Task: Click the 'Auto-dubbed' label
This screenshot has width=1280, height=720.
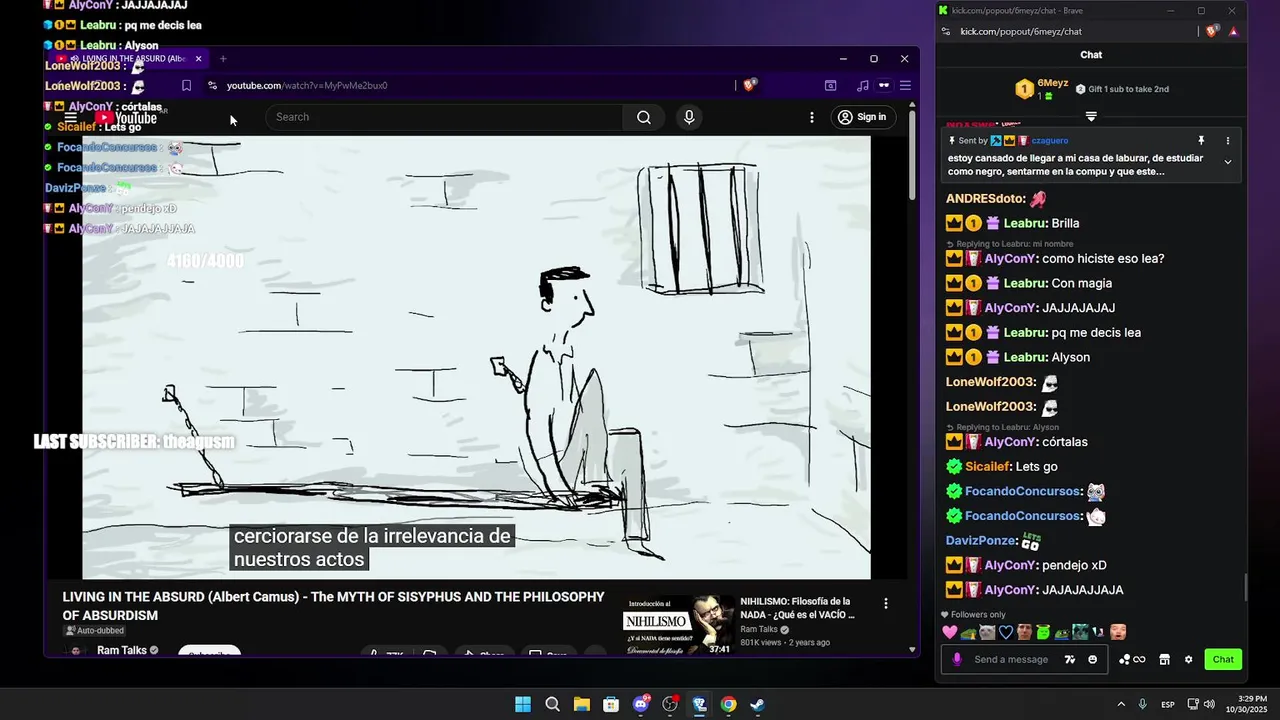Action: point(94,631)
